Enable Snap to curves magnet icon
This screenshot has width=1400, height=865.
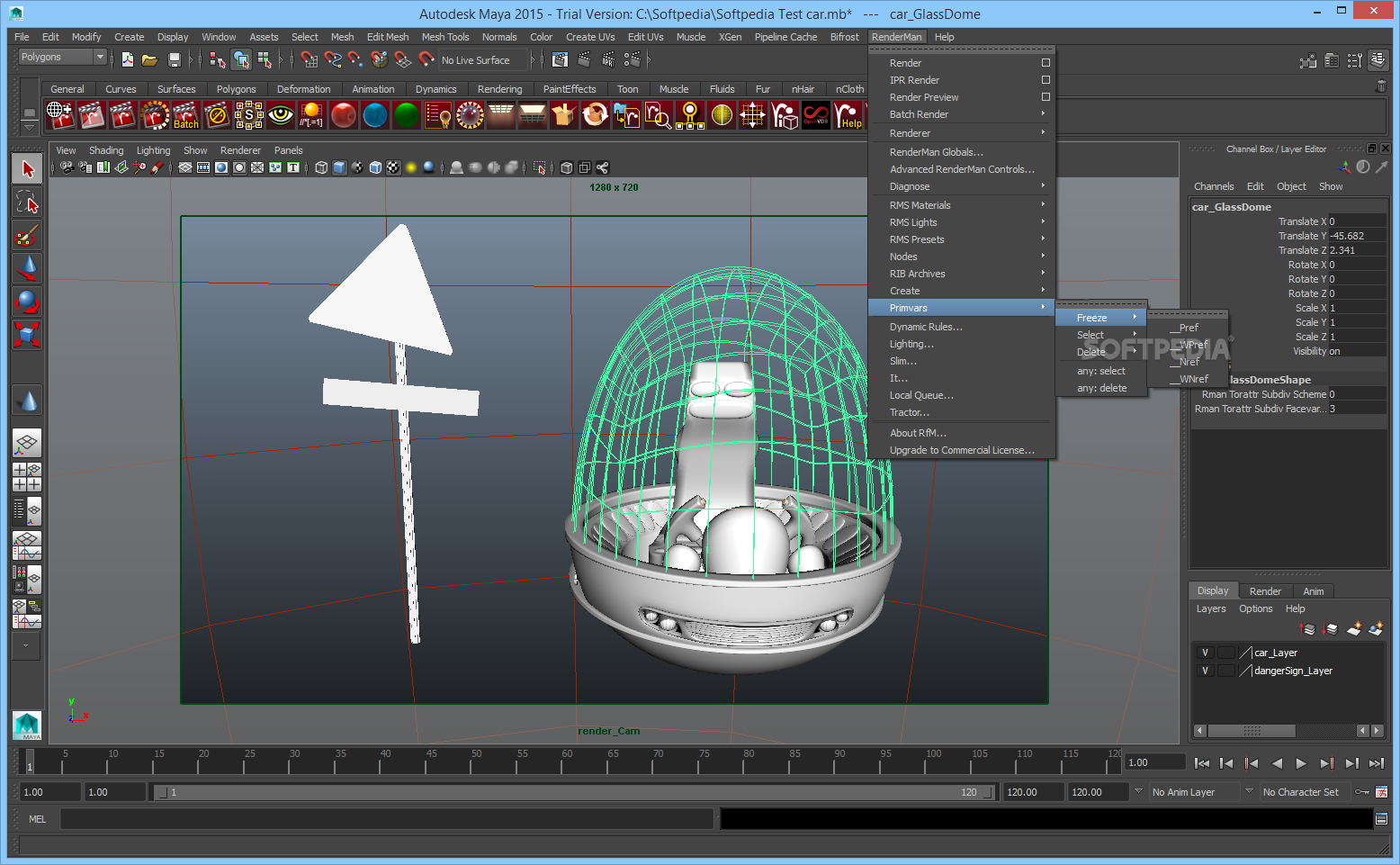pyautogui.click(x=333, y=59)
